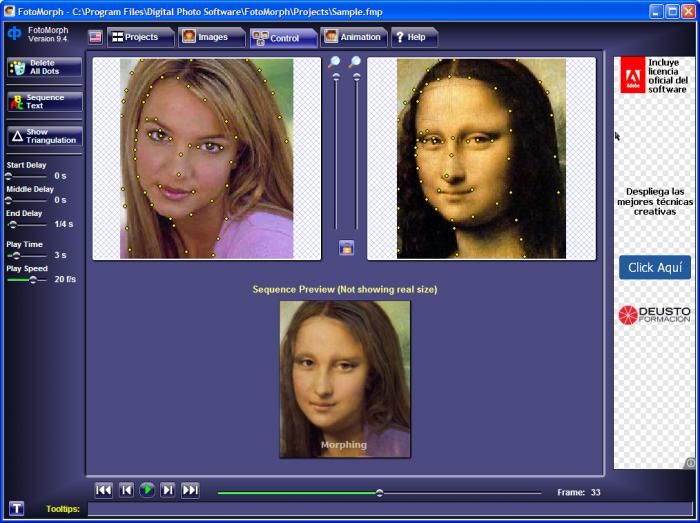Jump to last frame
Viewport: 700px width, 523px height.
click(x=190, y=490)
